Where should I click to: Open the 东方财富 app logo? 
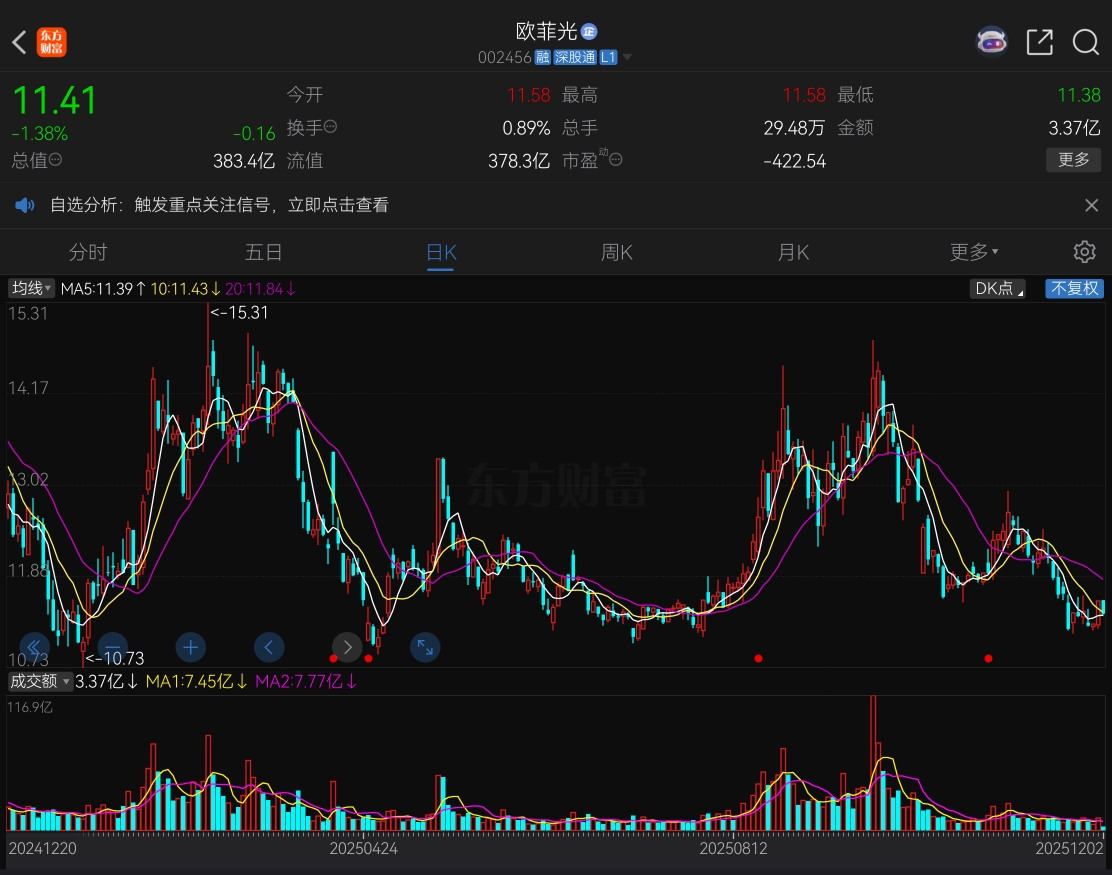pyautogui.click(x=52, y=43)
